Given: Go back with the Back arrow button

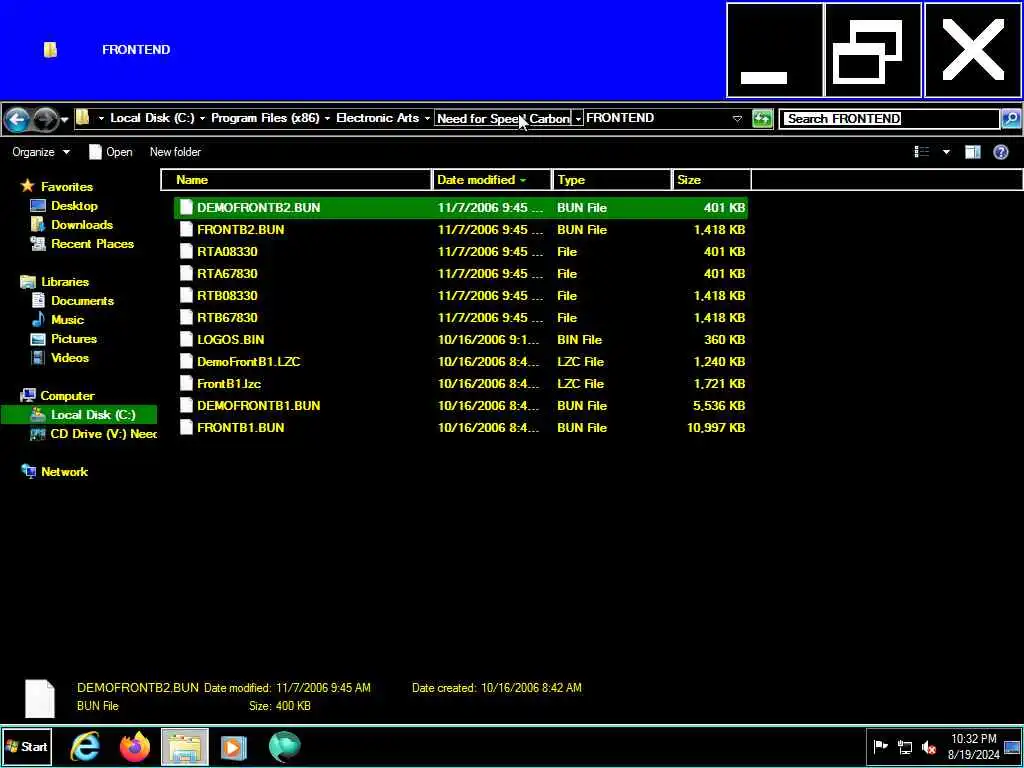Looking at the screenshot, I should tap(17, 119).
